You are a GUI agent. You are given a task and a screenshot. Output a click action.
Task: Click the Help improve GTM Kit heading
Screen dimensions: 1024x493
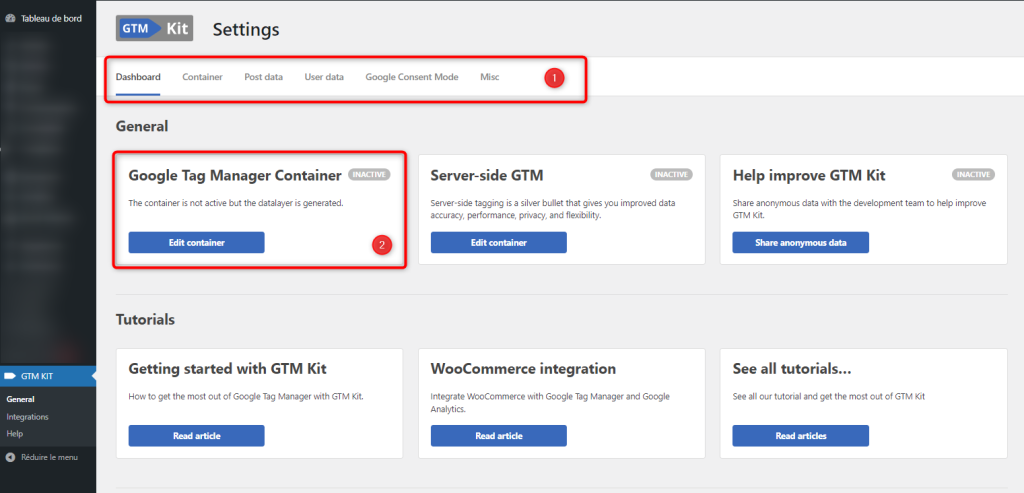click(809, 175)
